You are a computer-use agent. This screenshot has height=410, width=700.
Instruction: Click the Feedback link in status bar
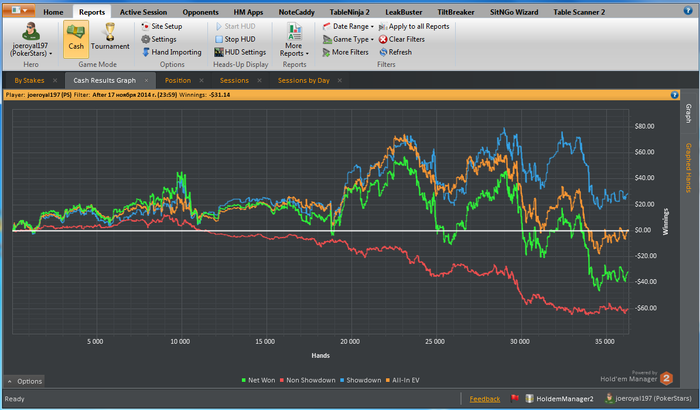[x=485, y=399]
